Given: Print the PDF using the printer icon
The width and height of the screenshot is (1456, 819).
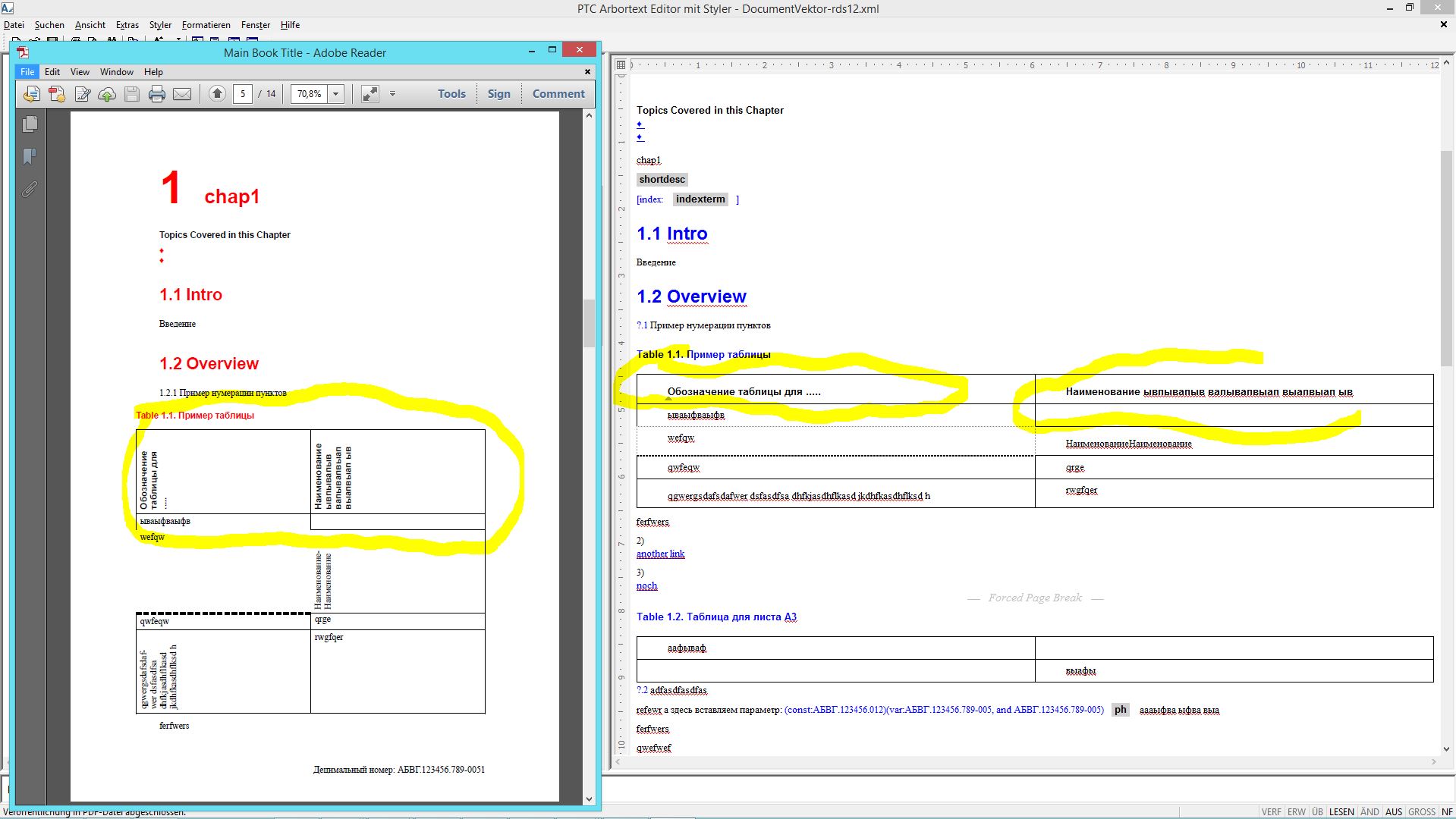Looking at the screenshot, I should pyautogui.click(x=157, y=94).
